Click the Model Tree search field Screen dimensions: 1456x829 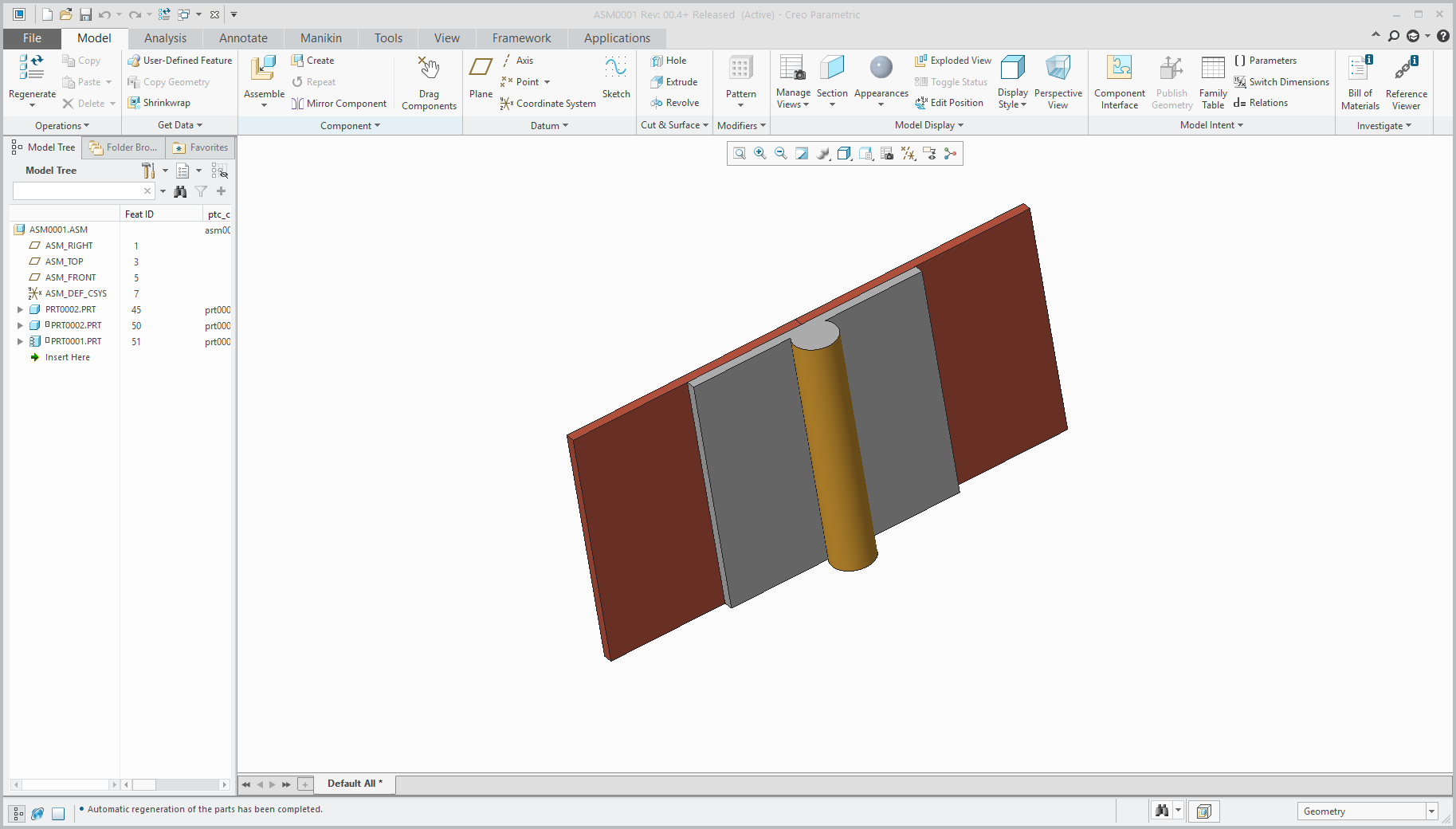coord(80,191)
